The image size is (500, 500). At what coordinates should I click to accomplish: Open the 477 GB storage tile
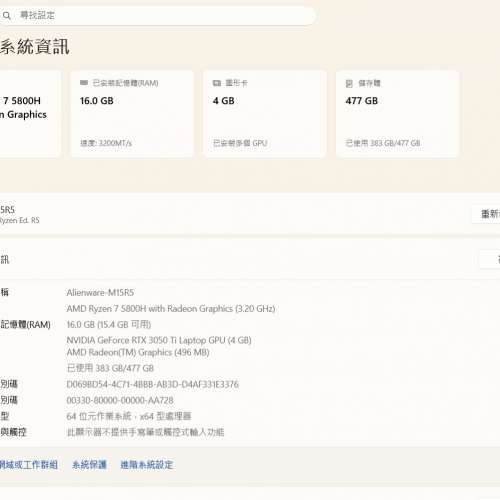pyautogui.click(x=397, y=114)
